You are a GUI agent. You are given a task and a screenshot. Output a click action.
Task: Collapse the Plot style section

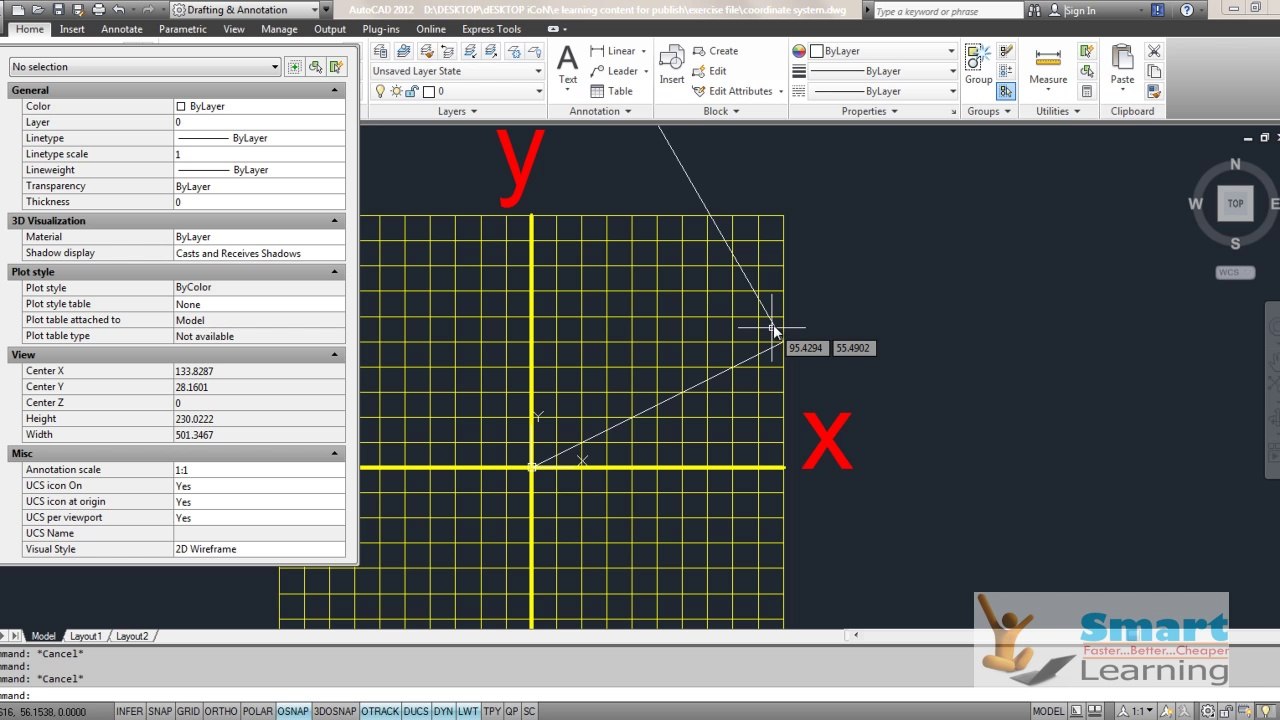(x=335, y=272)
